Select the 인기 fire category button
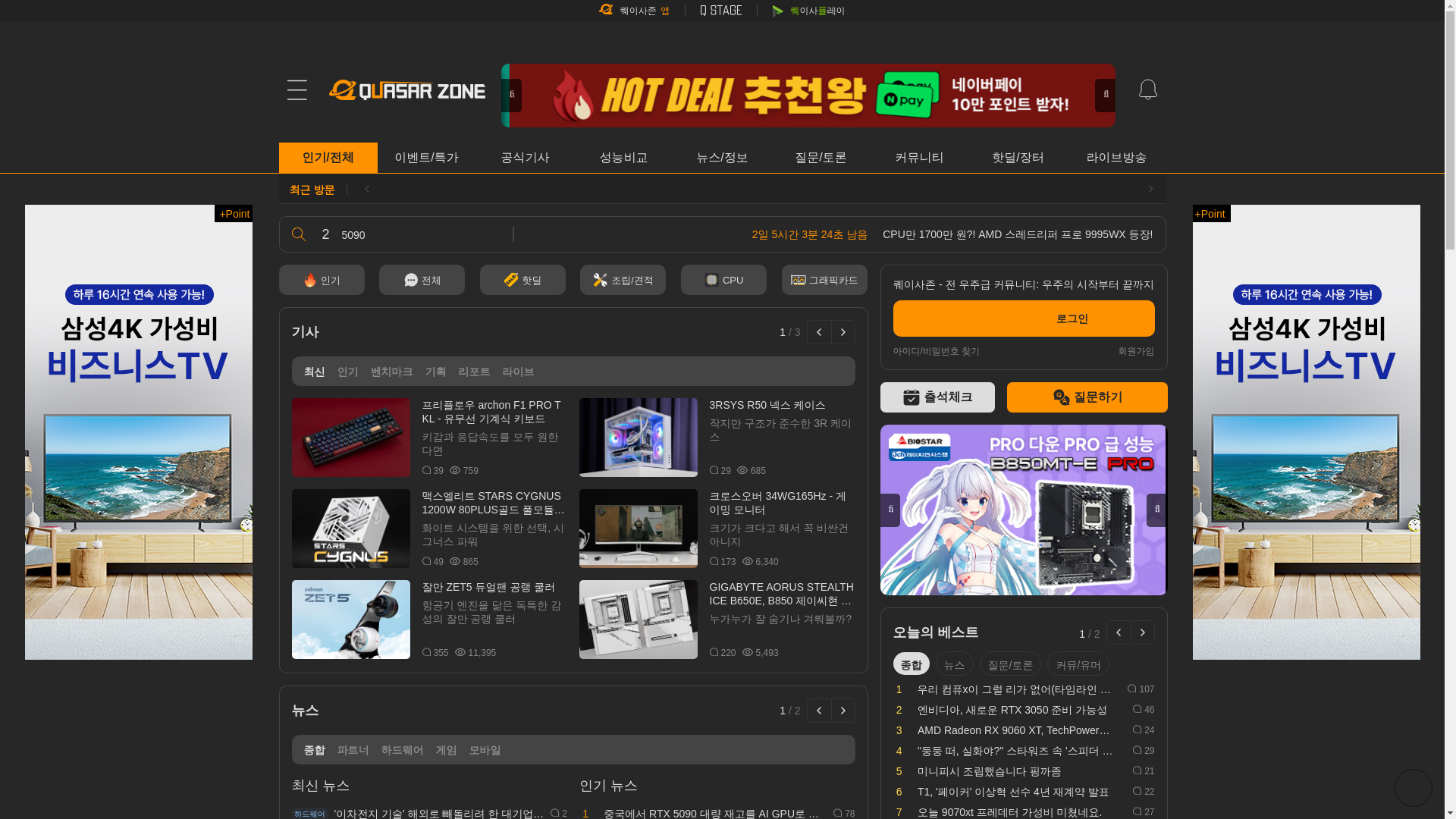The height and width of the screenshot is (819, 1456). tap(322, 280)
